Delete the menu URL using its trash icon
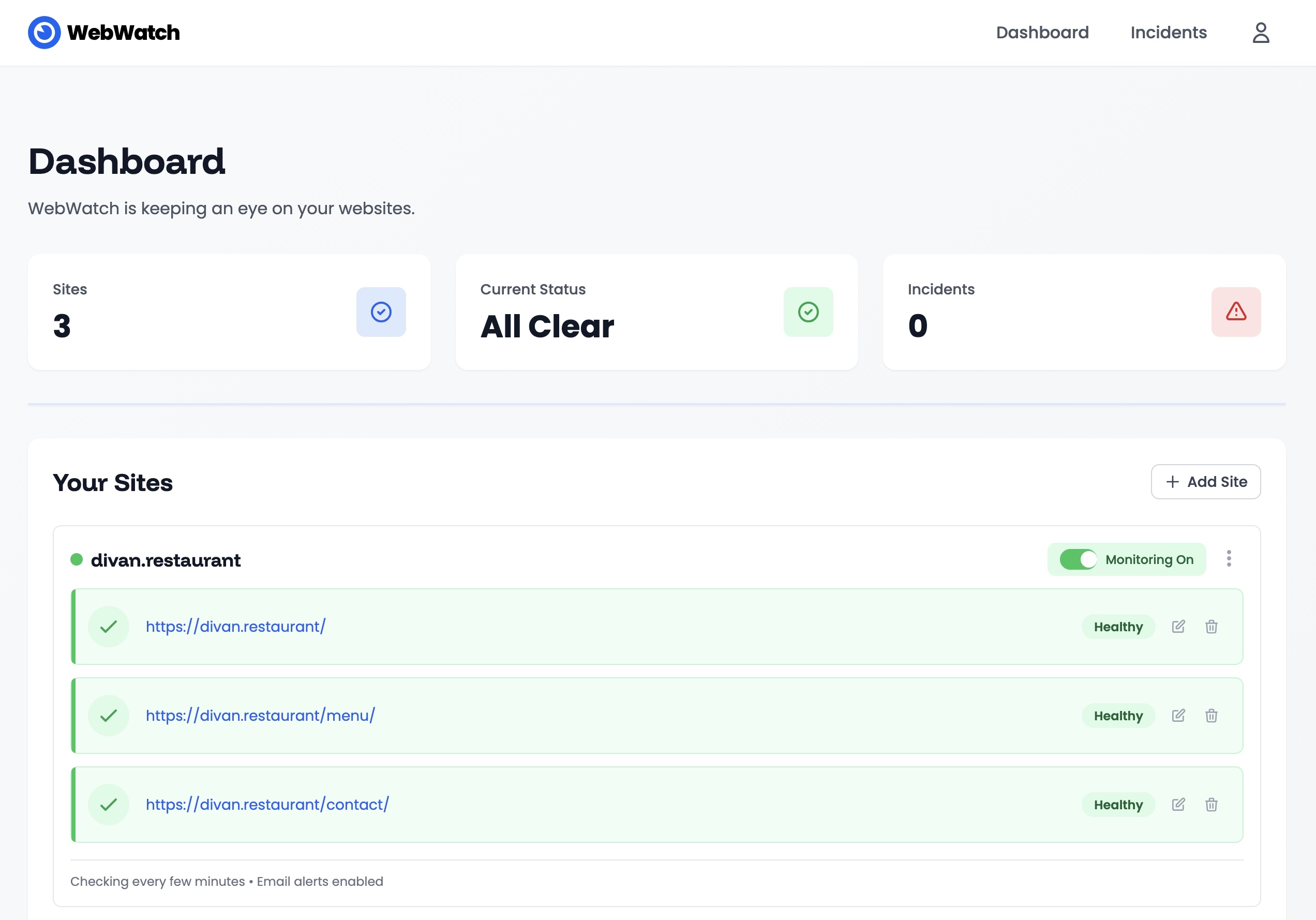1316x920 pixels. point(1212,716)
